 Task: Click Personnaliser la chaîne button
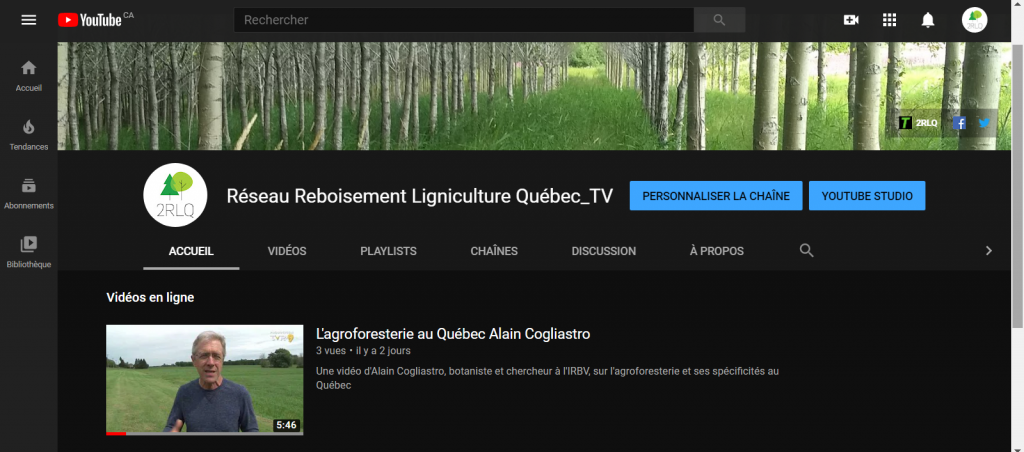[x=716, y=196]
